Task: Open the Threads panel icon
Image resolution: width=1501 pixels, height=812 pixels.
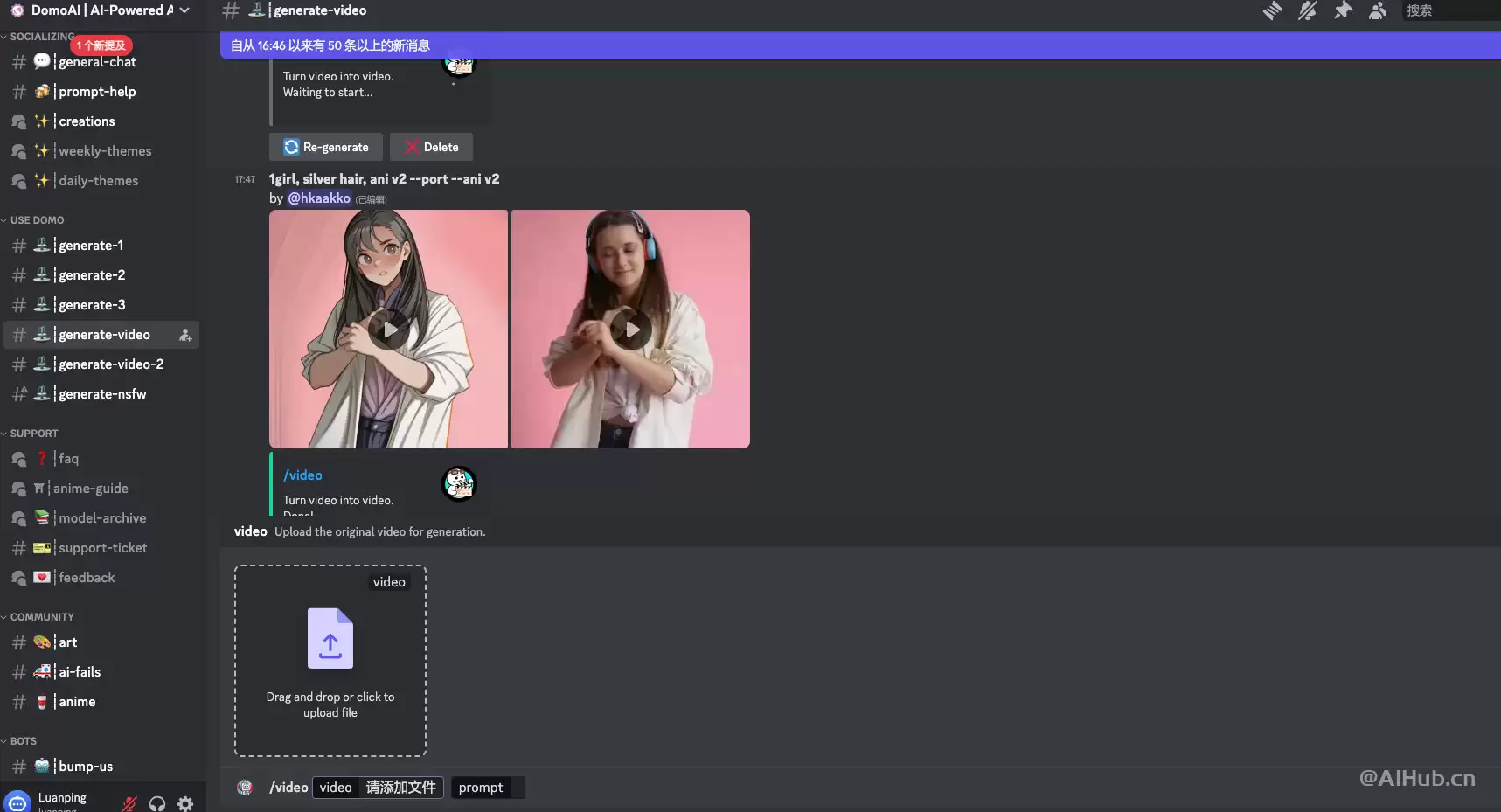Action: (x=1273, y=10)
